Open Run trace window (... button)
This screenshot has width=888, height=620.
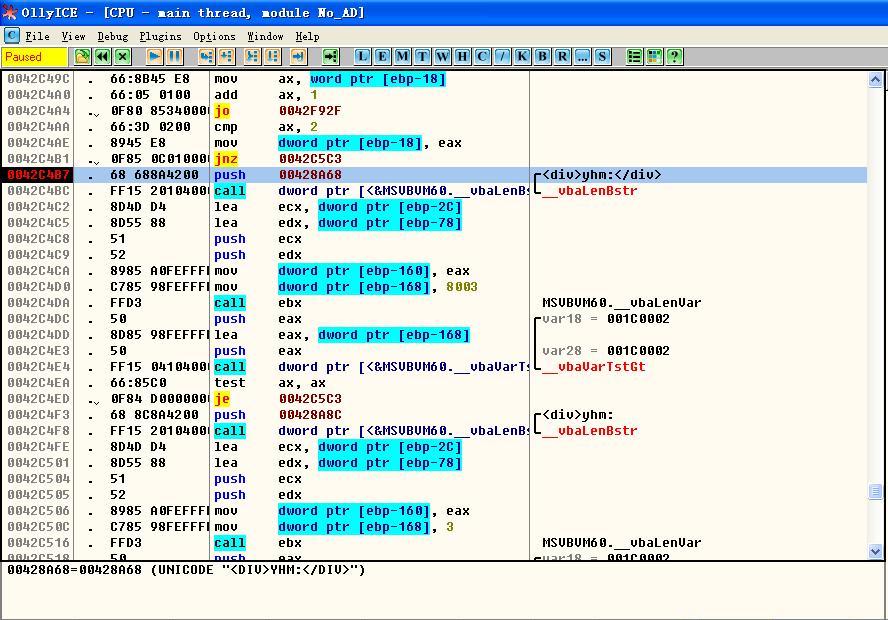[582, 57]
